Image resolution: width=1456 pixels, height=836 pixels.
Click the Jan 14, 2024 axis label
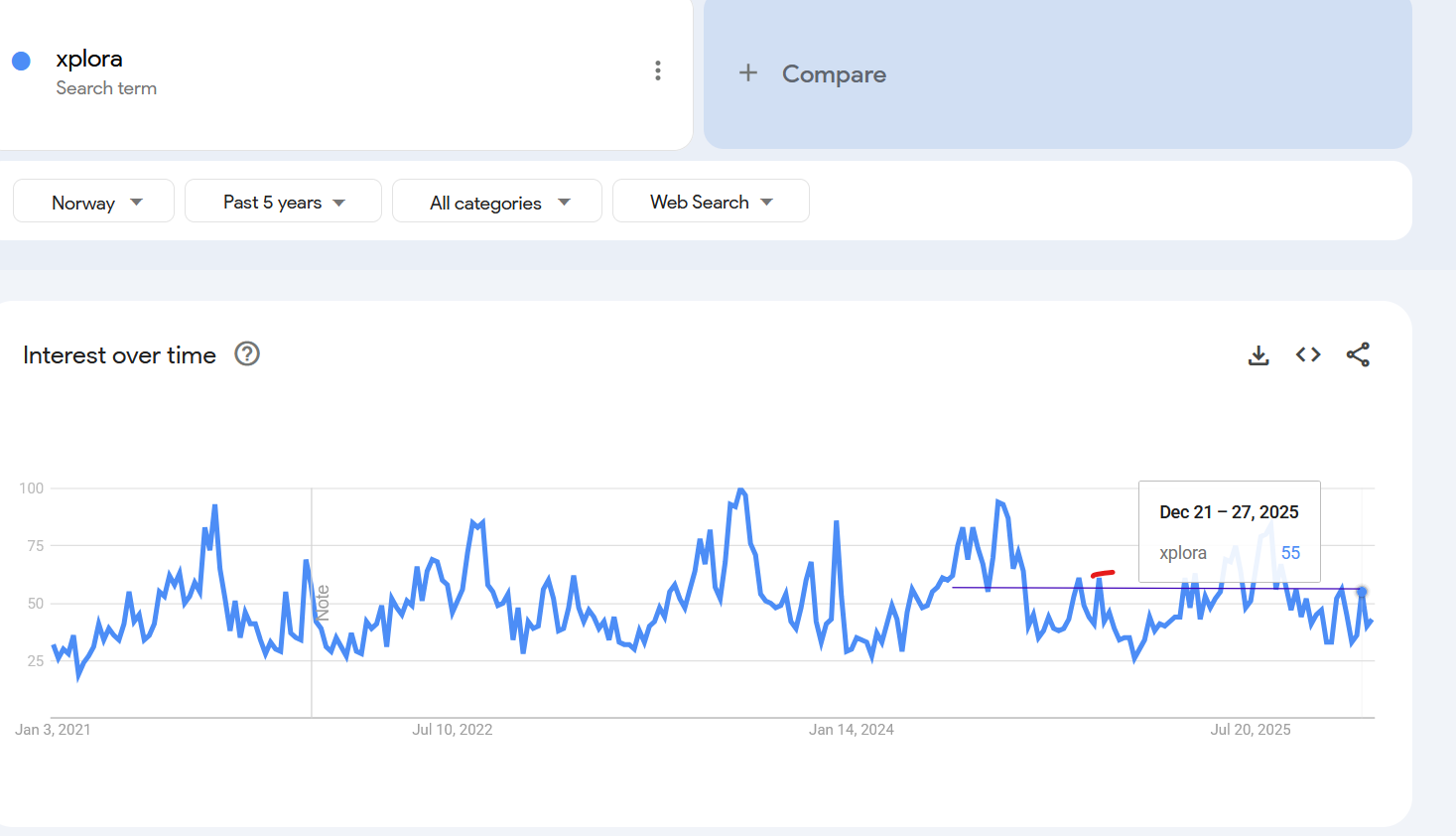point(852,730)
